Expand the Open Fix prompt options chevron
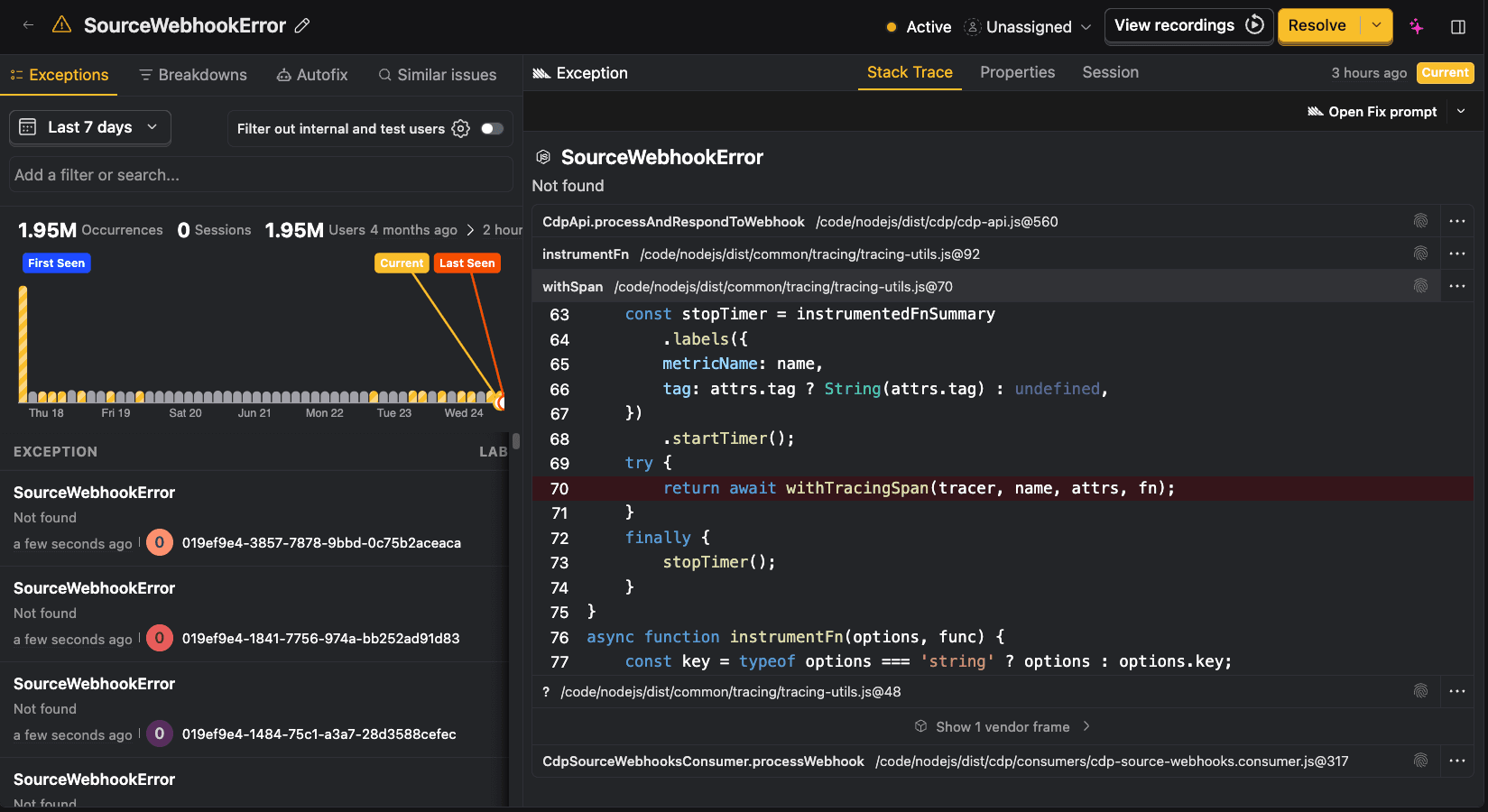The height and width of the screenshot is (812, 1488). tap(1461, 111)
